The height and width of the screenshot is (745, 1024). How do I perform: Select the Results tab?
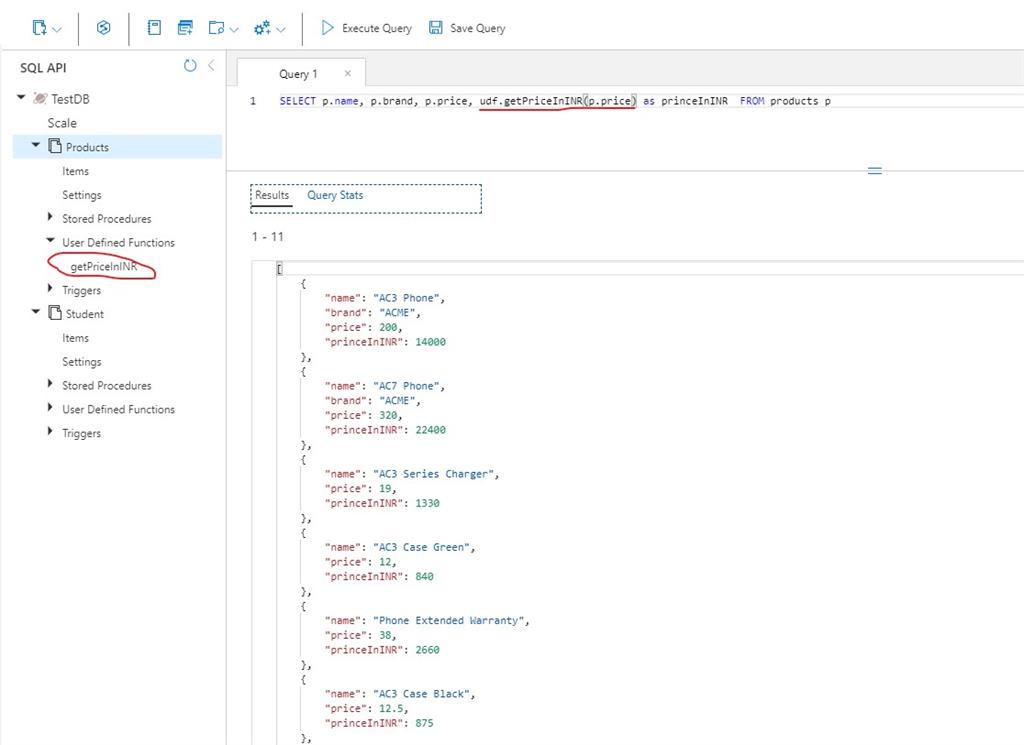click(x=272, y=195)
